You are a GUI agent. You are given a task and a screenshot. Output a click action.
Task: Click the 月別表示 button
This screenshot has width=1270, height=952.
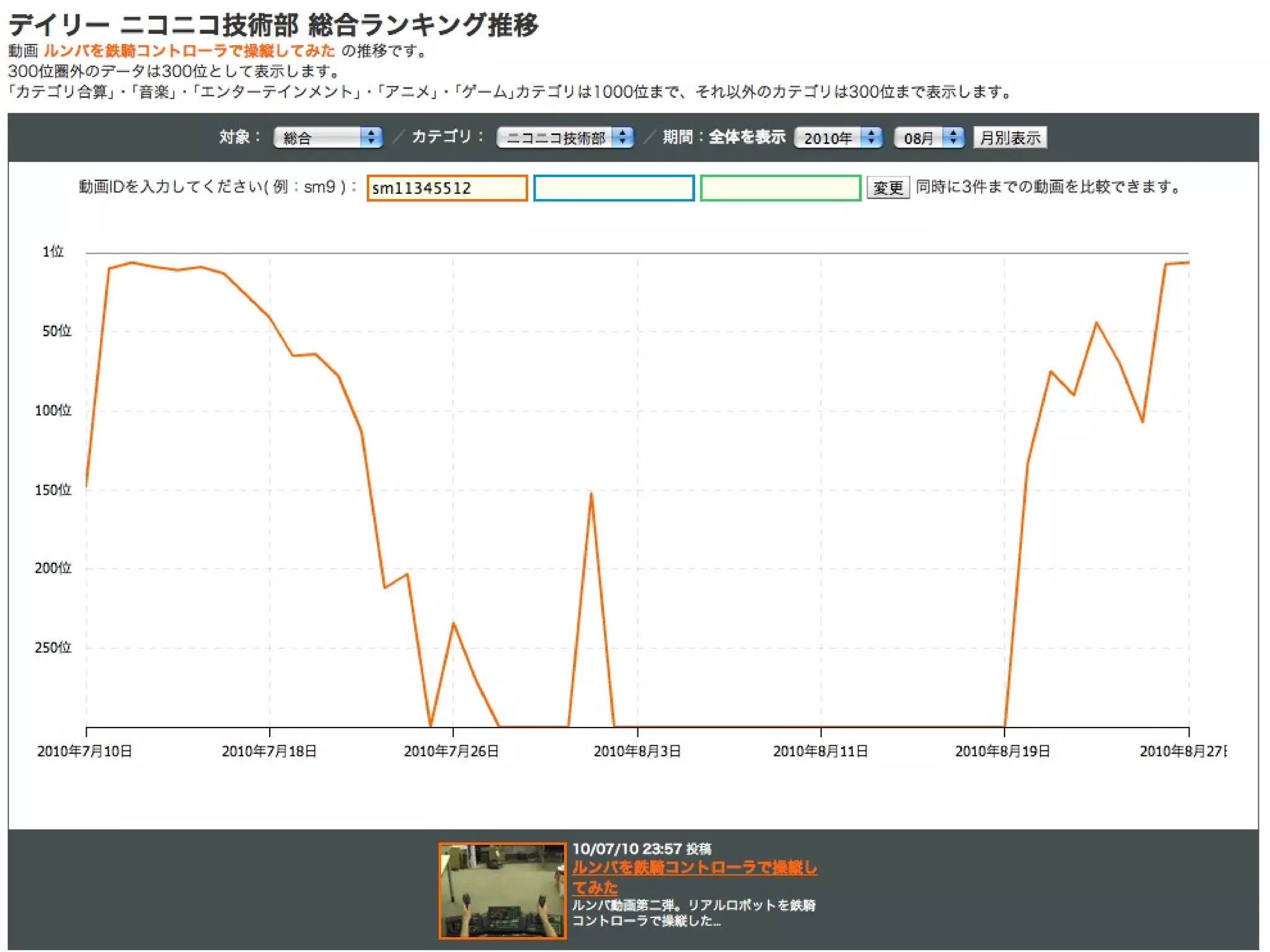tap(1010, 137)
